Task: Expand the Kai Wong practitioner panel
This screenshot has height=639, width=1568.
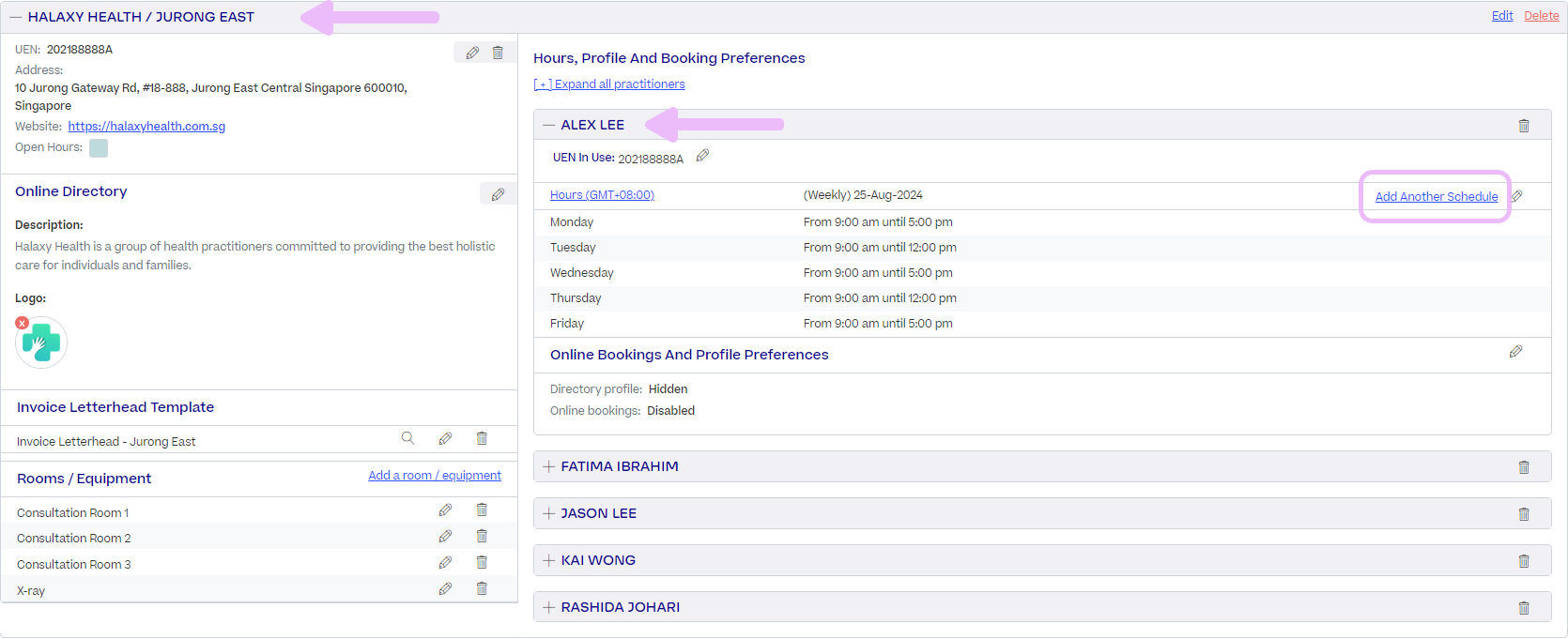Action: pos(549,560)
